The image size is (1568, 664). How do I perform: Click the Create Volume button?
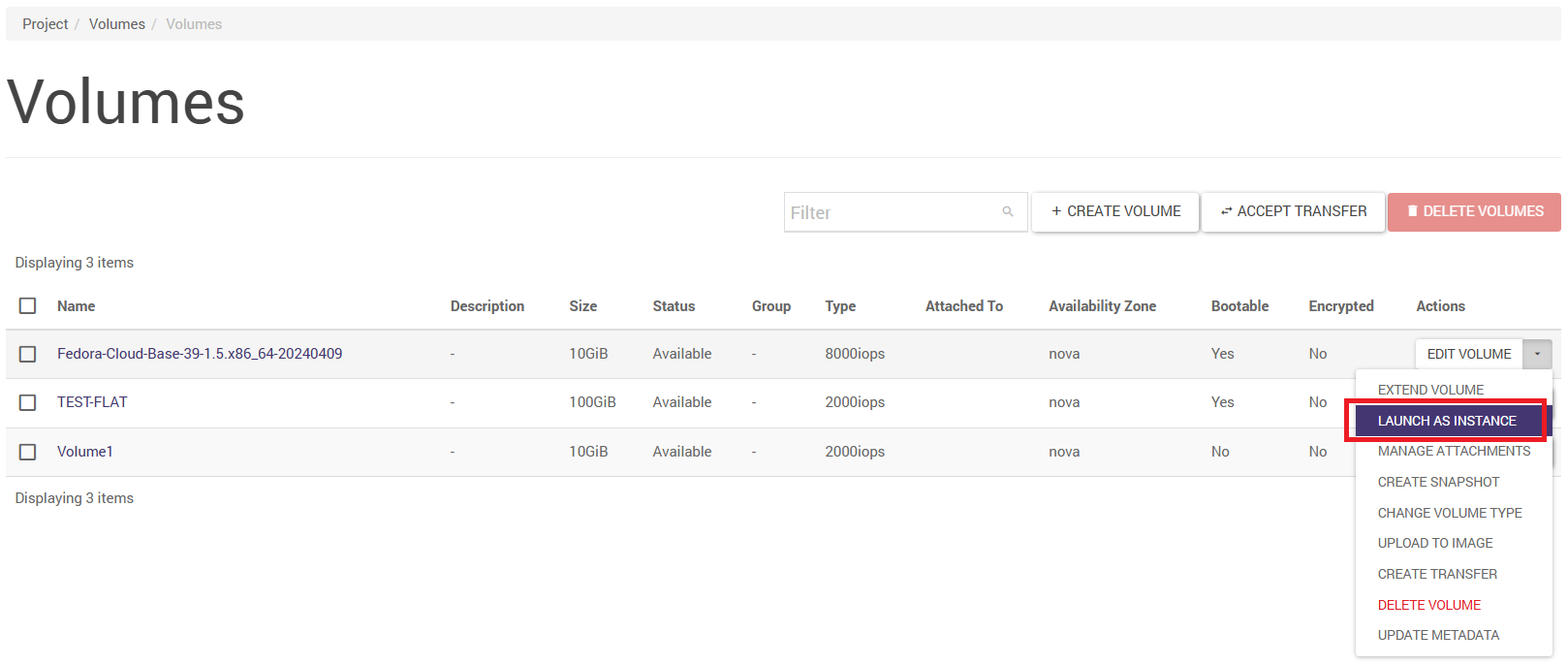(1115, 211)
